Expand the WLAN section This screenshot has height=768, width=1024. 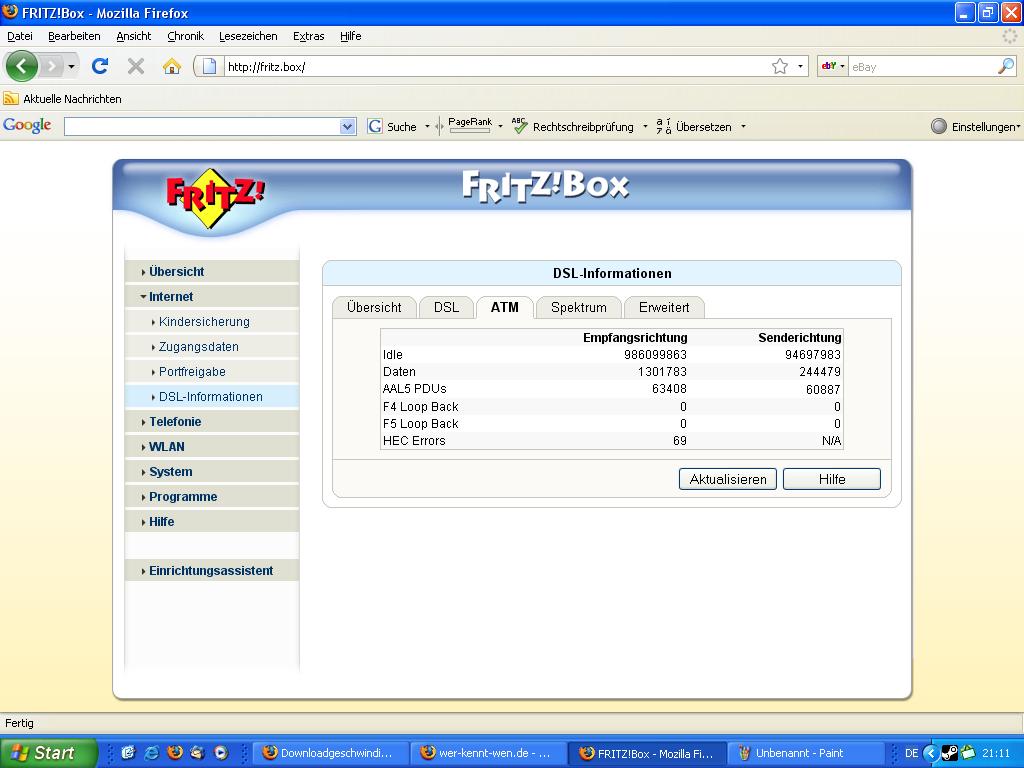[212, 447]
